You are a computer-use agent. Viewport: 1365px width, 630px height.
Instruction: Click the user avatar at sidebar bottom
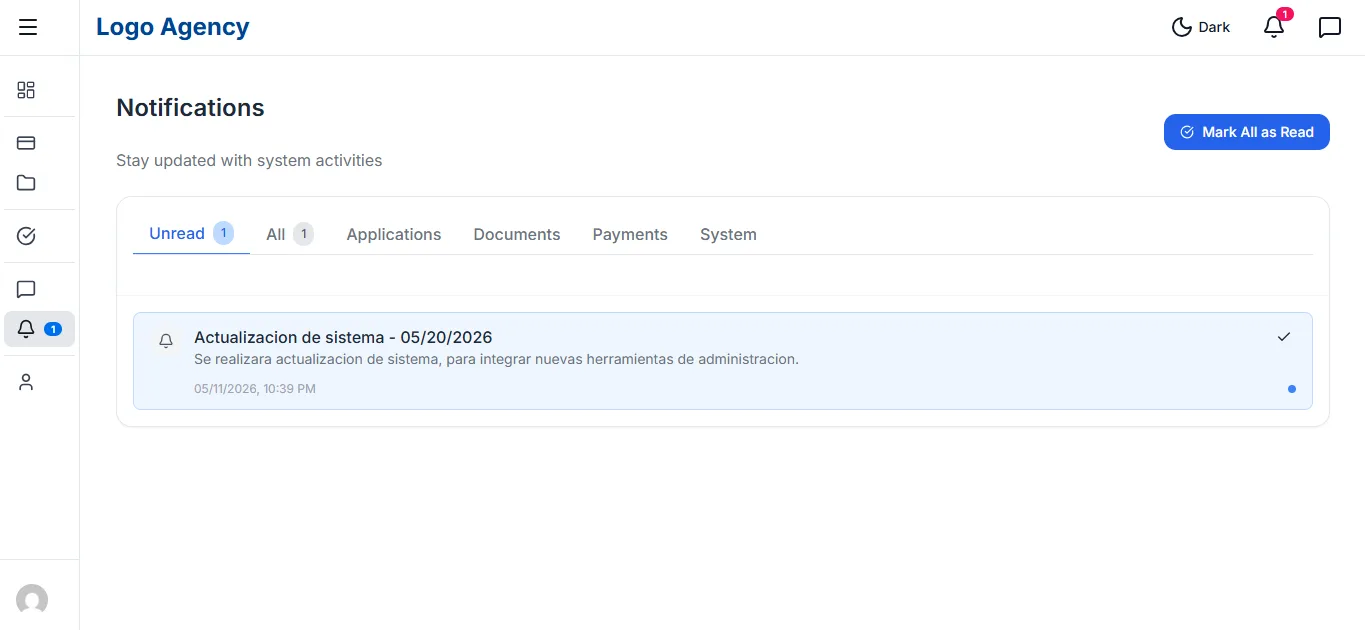point(32,600)
